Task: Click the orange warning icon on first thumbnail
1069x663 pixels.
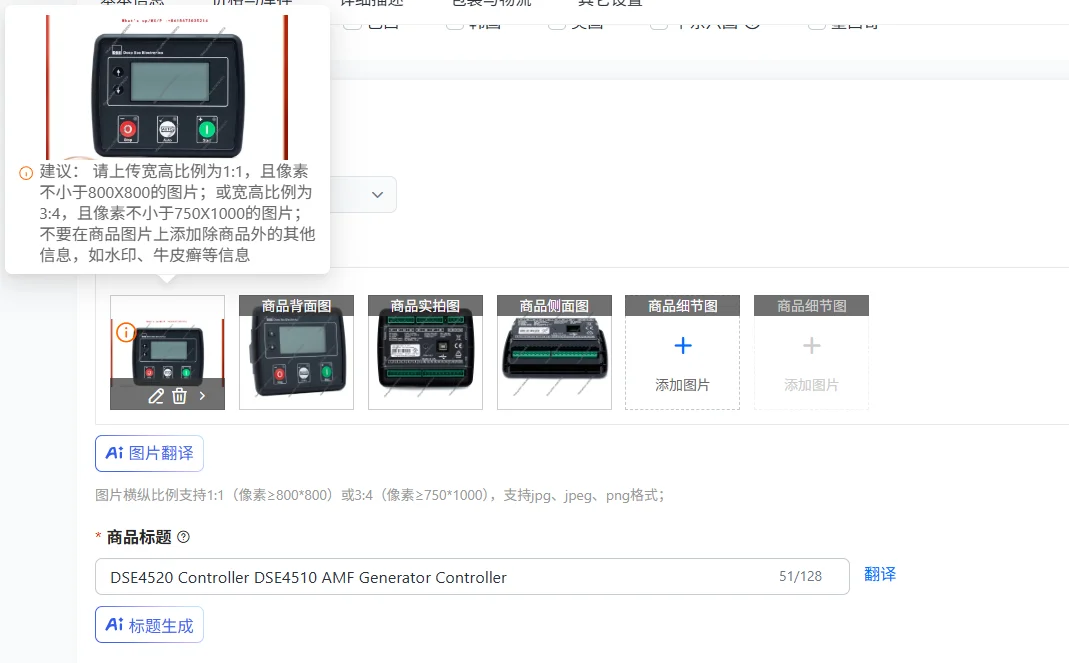Action: coord(125,333)
